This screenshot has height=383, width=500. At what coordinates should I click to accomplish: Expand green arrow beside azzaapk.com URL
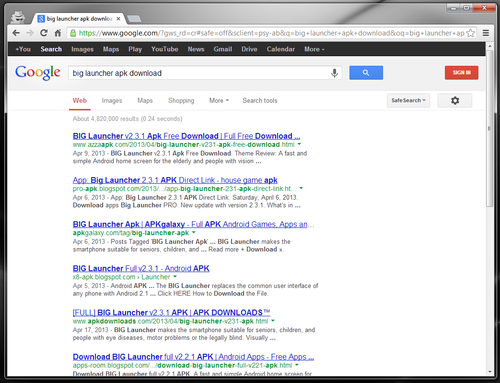(x=299, y=144)
